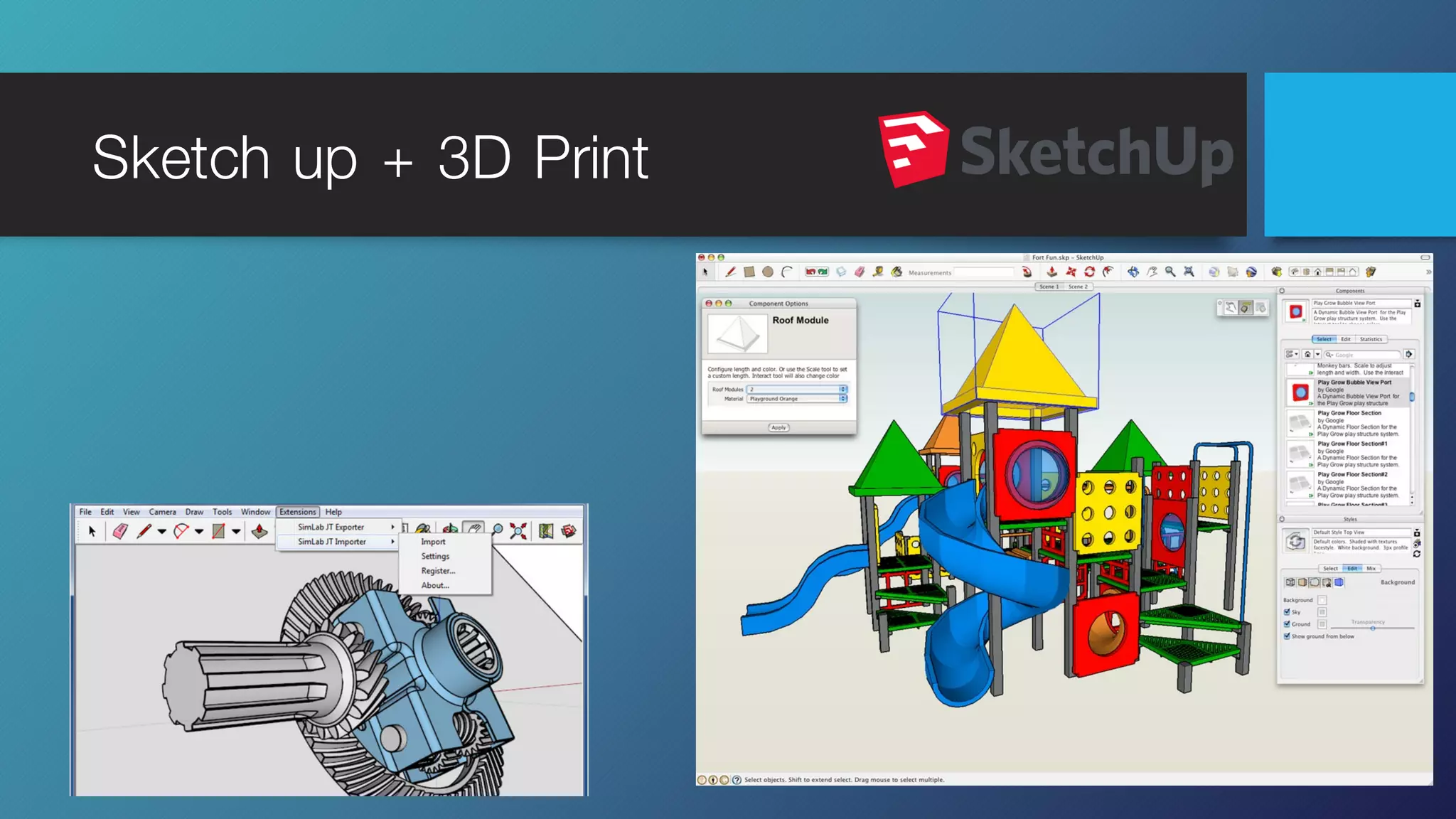Switch to the Statistics tab in Components
1456x819 pixels.
(x=1371, y=339)
